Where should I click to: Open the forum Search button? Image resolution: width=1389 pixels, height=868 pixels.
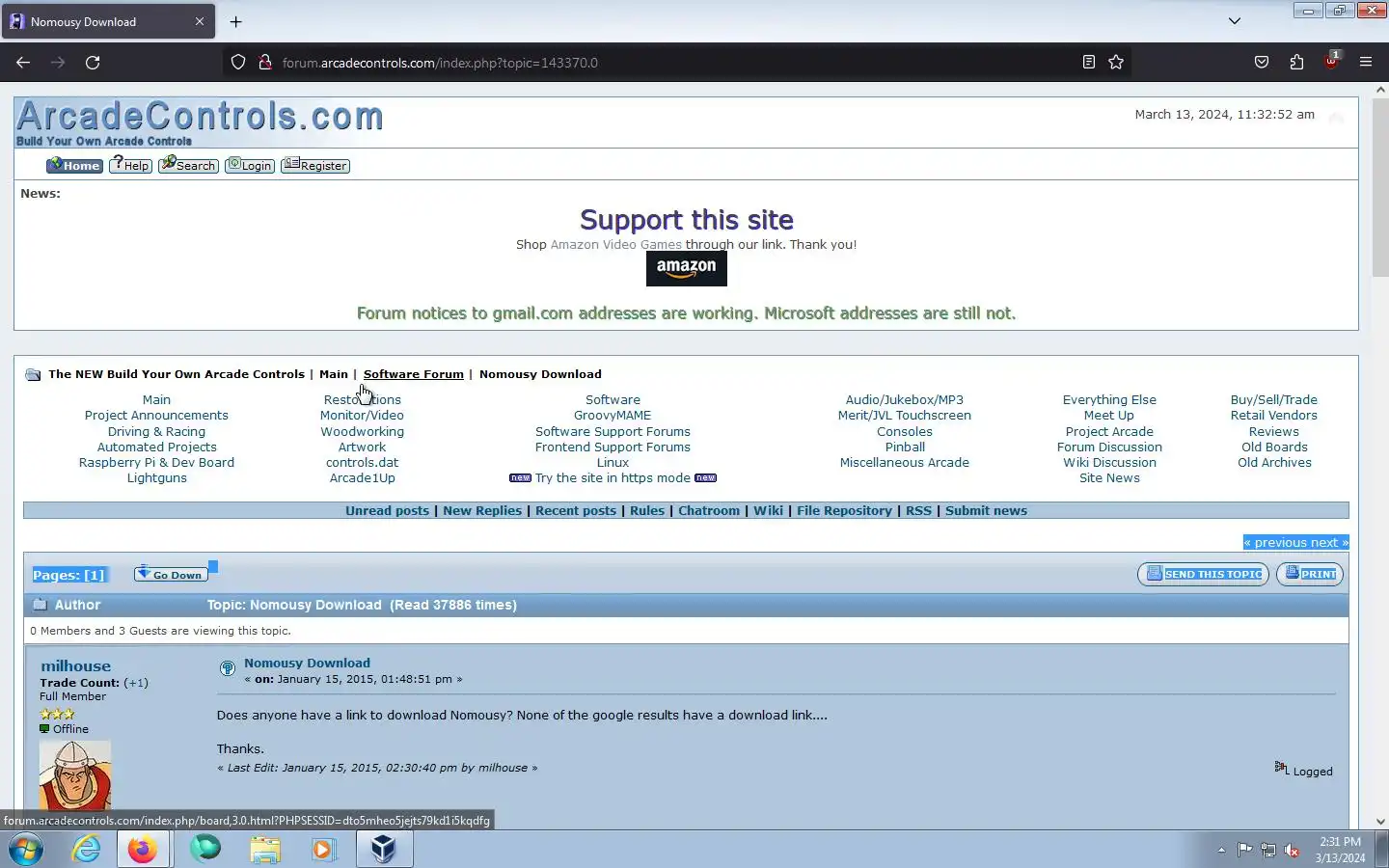click(x=188, y=165)
